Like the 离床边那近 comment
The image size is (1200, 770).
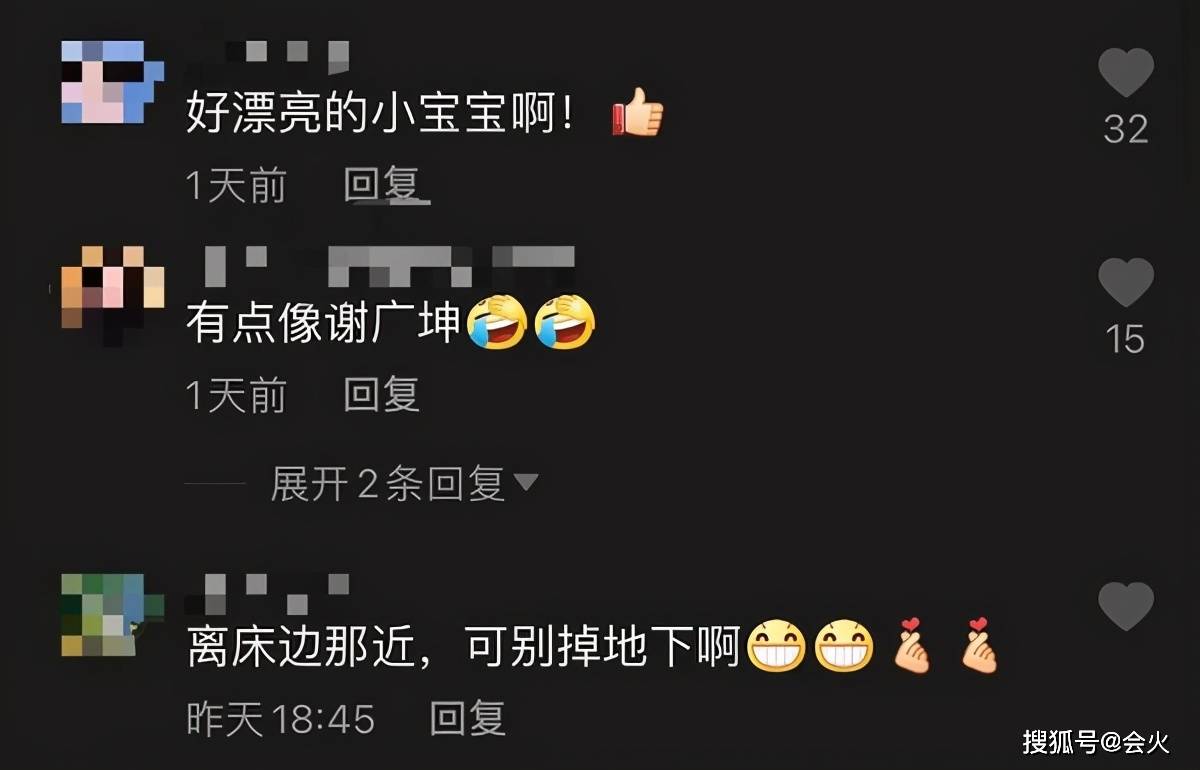coord(1126,606)
